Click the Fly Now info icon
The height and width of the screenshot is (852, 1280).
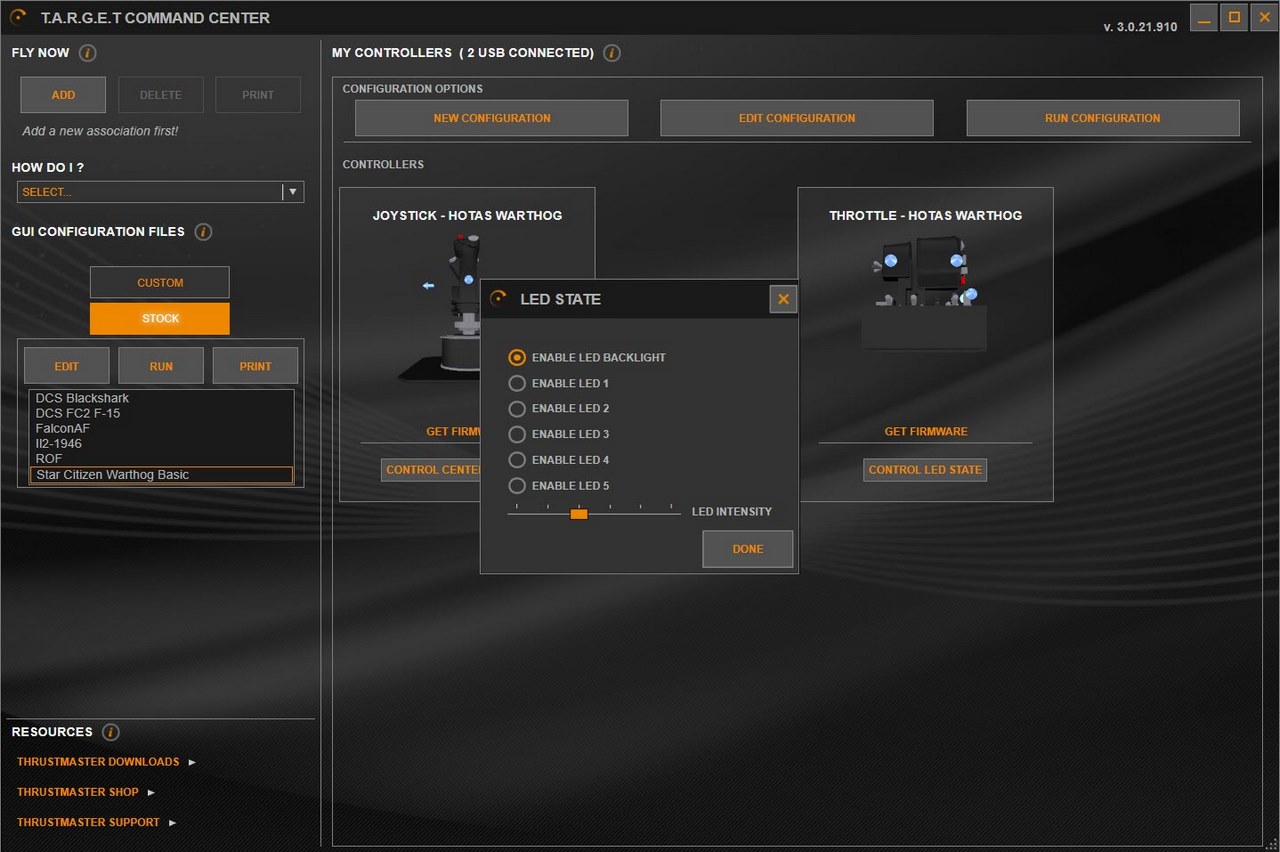click(87, 53)
